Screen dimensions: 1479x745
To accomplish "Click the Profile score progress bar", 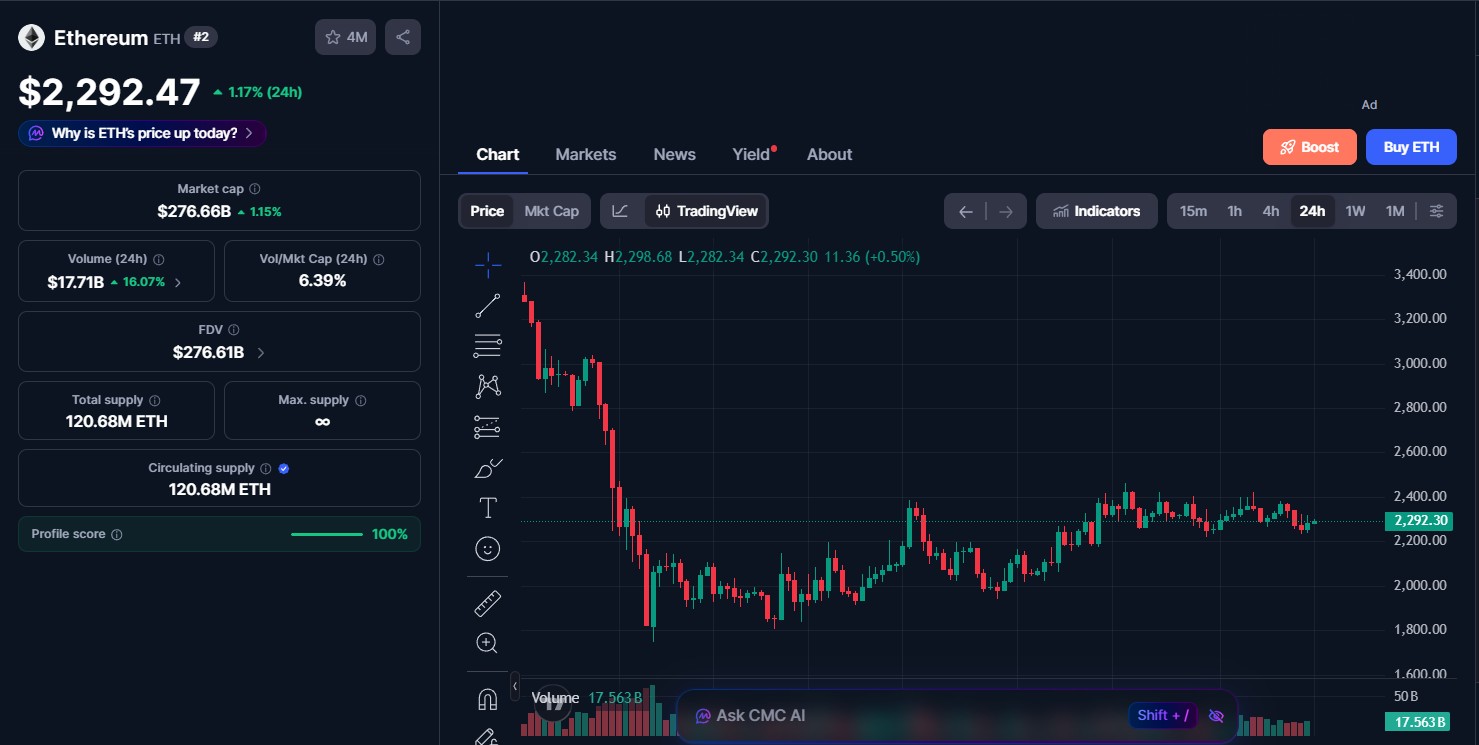I will click(x=327, y=534).
